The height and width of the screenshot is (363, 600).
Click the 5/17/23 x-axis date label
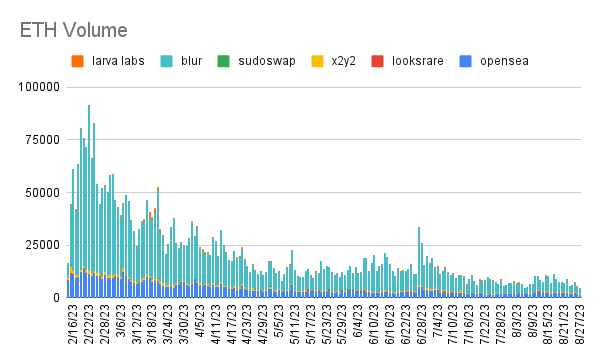tap(311, 324)
